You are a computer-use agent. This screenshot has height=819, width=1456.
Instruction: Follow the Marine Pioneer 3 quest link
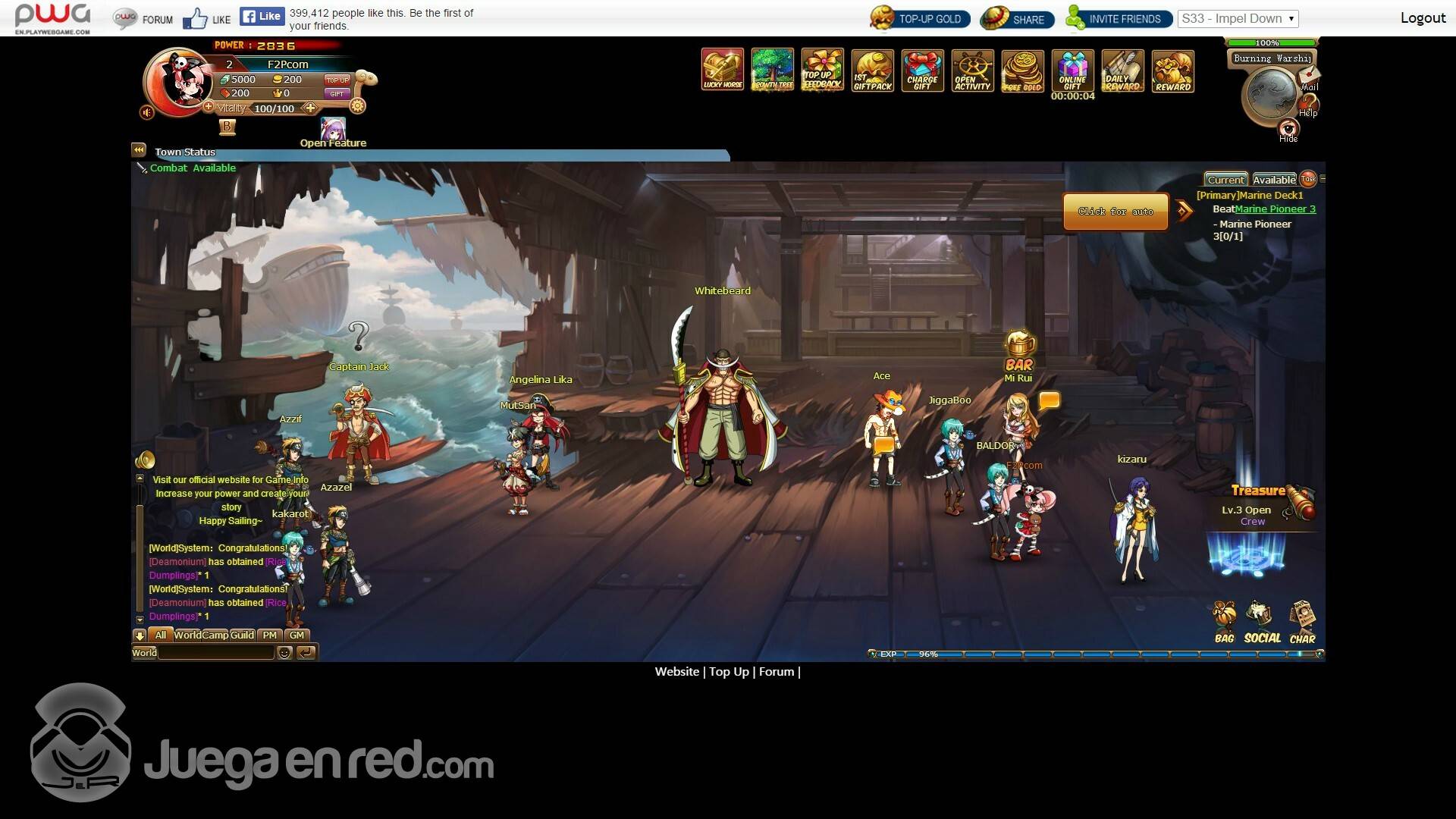click(1275, 209)
